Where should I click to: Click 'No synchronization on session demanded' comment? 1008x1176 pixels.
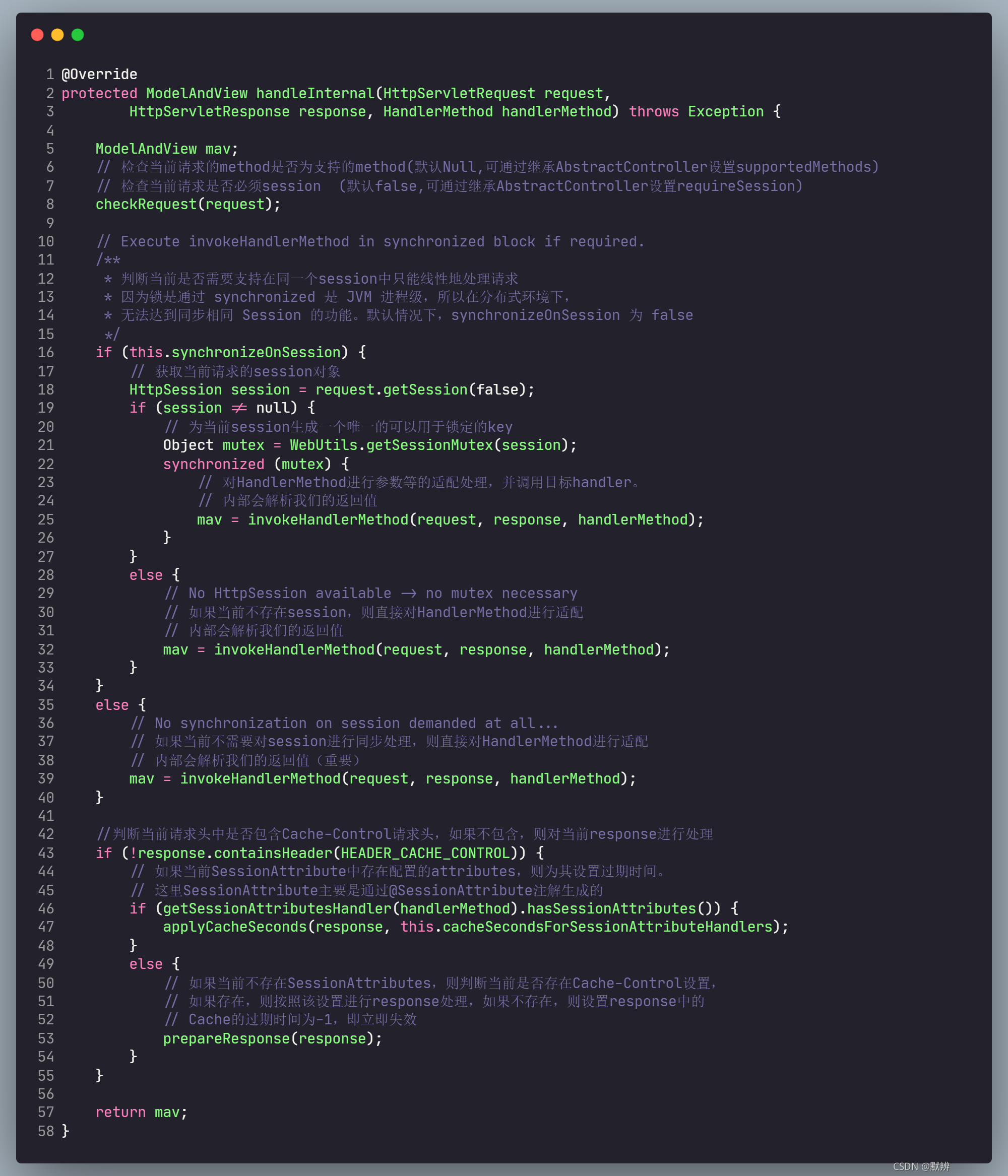pos(345,723)
